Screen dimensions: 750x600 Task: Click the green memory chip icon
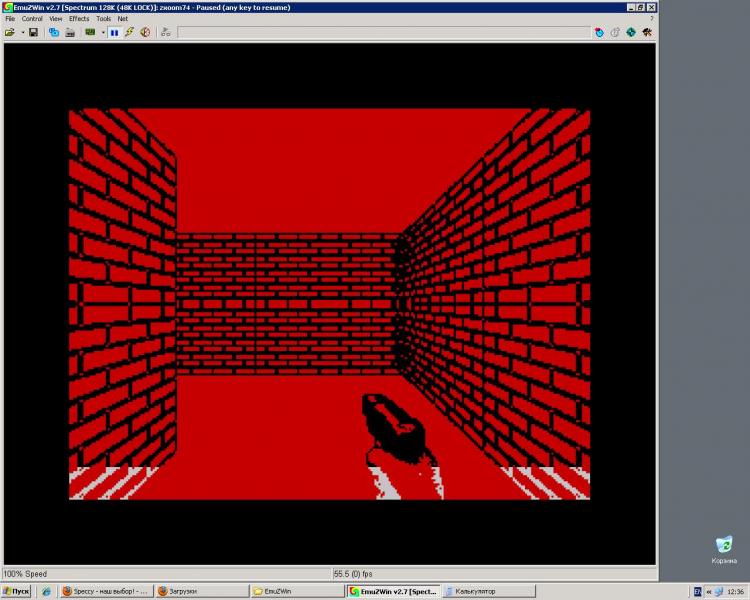click(x=90, y=32)
